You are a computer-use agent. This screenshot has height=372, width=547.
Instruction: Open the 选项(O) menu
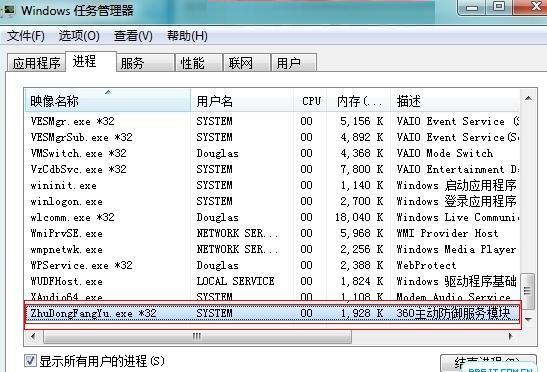click(x=79, y=36)
